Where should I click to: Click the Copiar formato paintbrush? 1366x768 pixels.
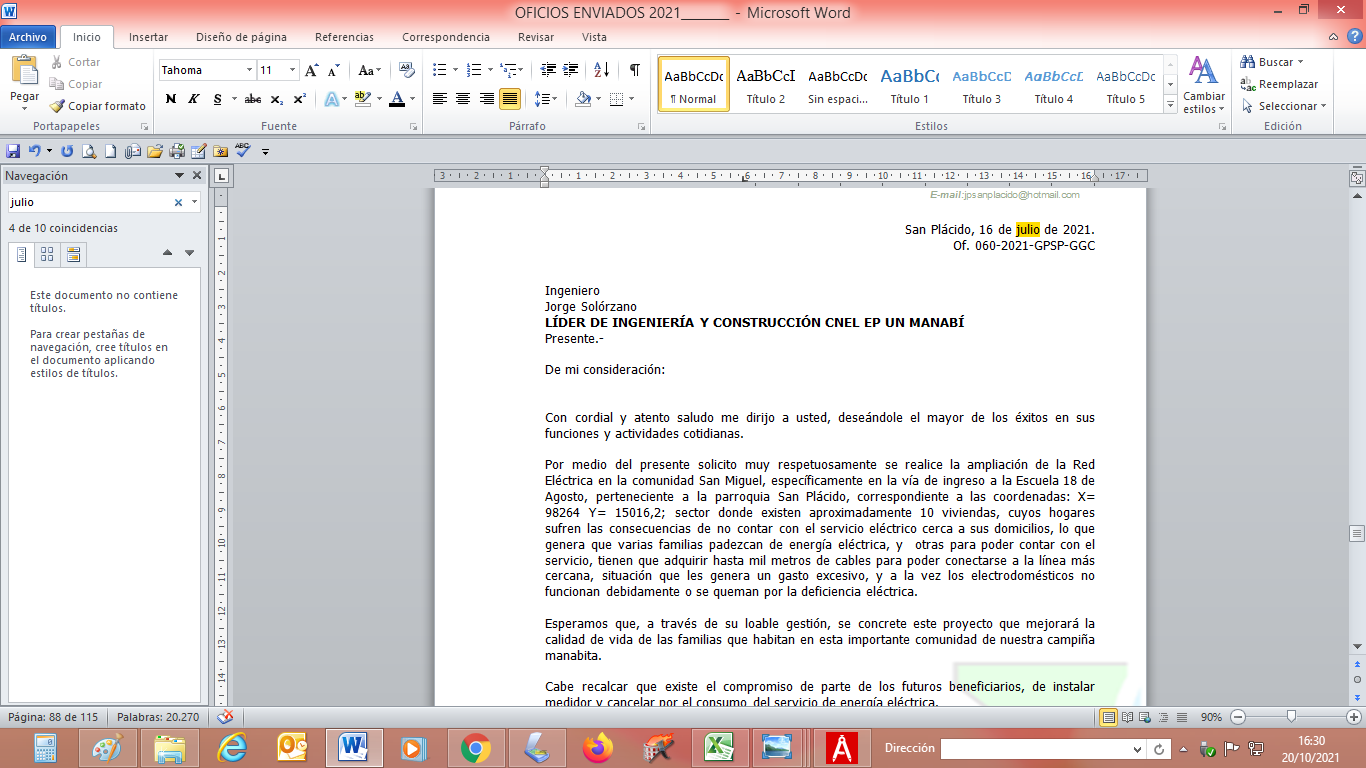pyautogui.click(x=98, y=106)
